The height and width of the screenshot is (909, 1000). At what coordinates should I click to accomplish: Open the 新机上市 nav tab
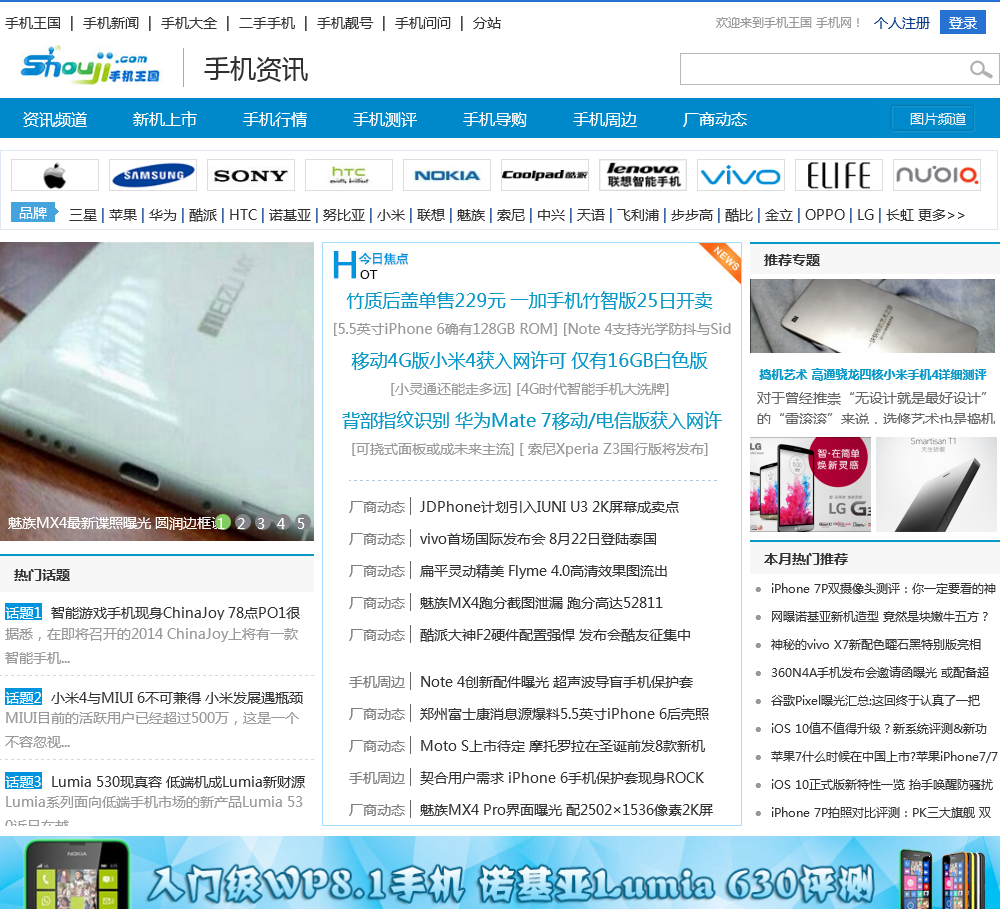click(x=165, y=119)
